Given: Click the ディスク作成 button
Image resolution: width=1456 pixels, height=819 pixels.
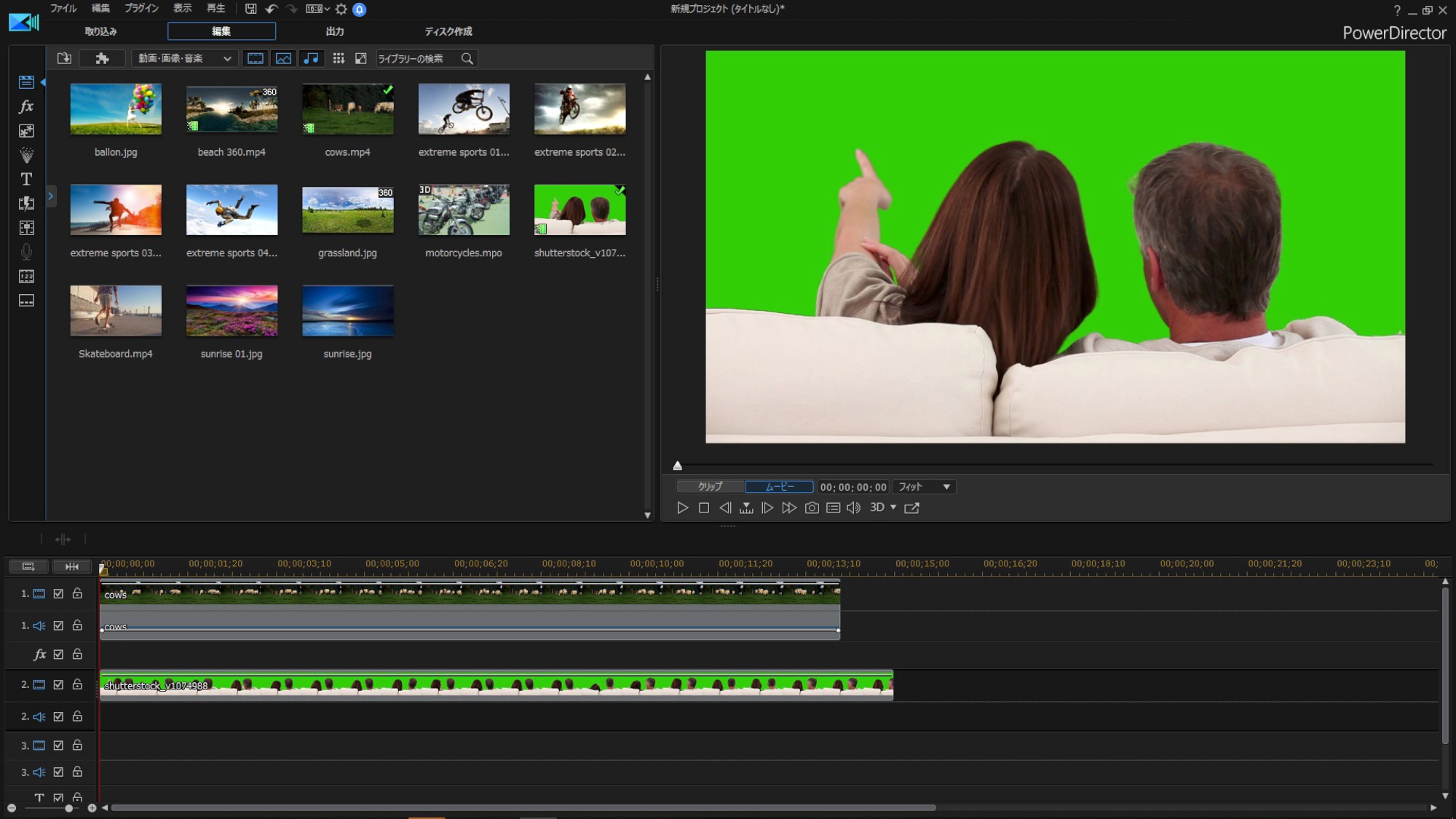Looking at the screenshot, I should 448,31.
